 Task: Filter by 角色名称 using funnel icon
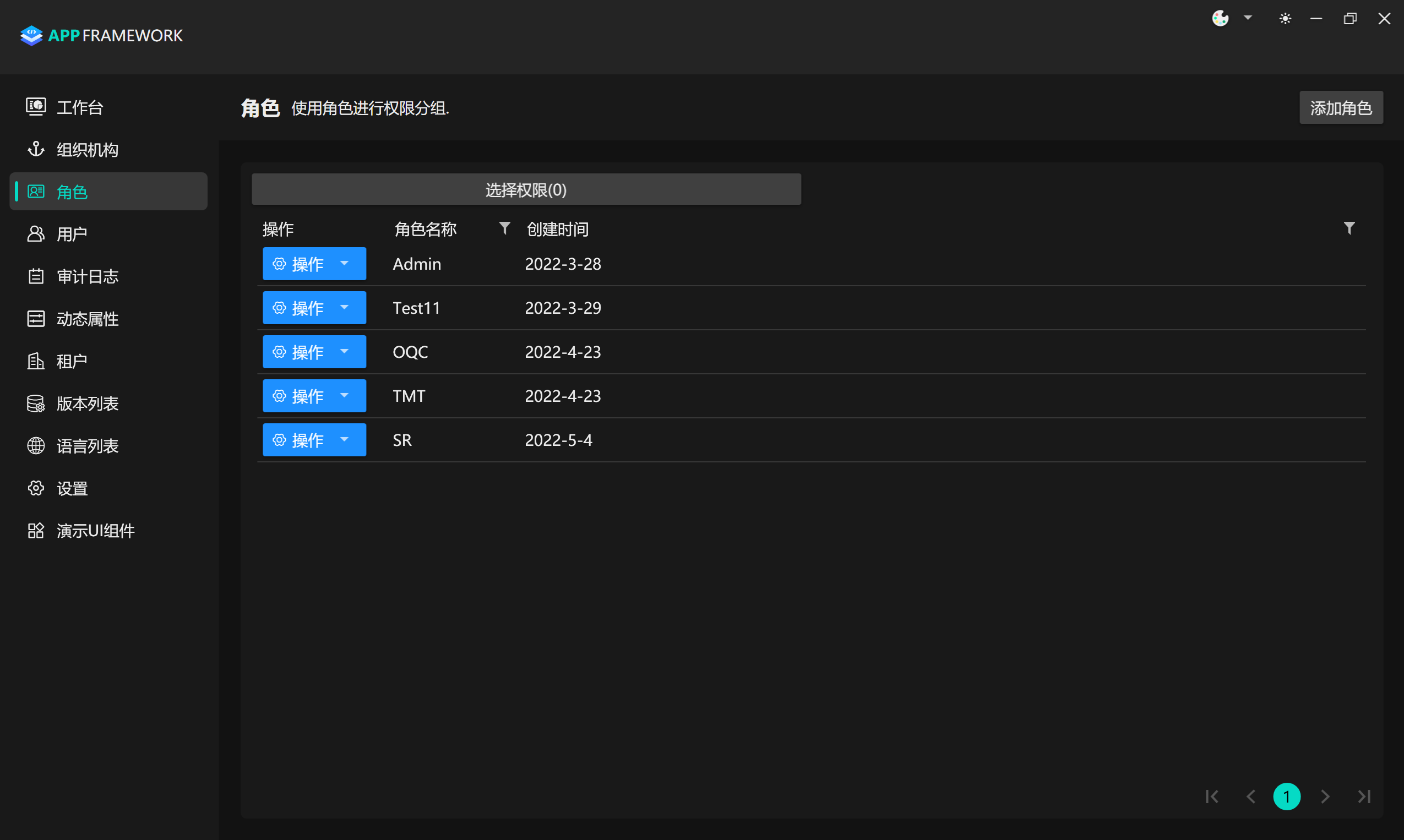[504, 228]
